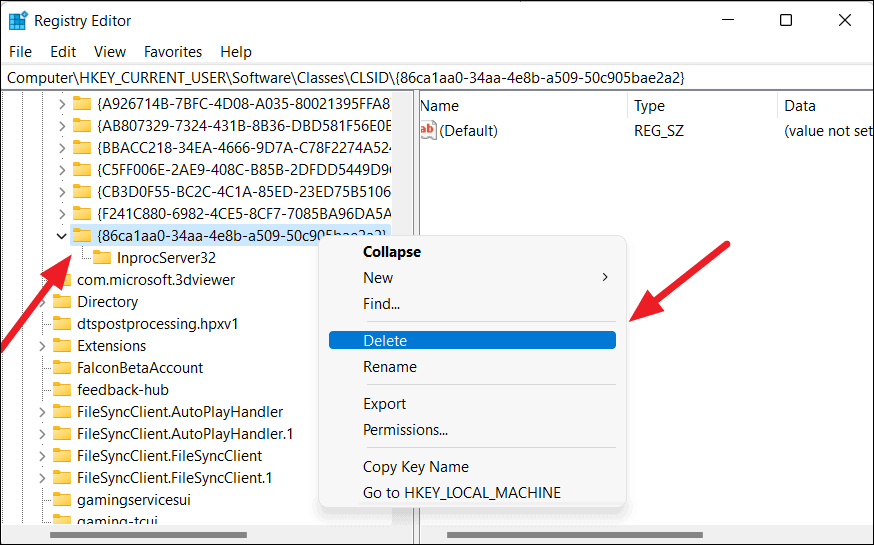
Task: Click the registry path address bar
Action: 437,77
